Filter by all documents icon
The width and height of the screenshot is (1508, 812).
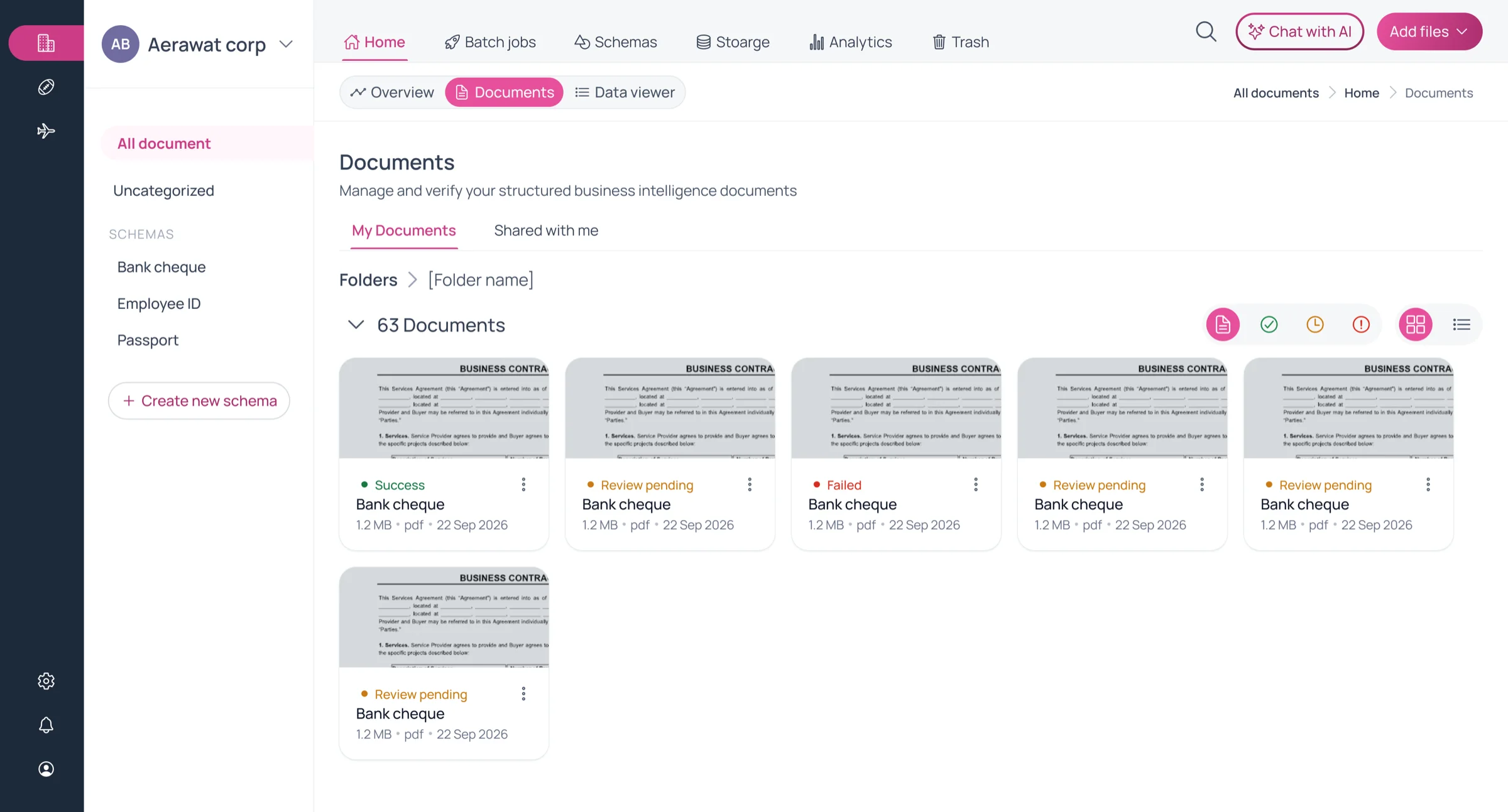pyautogui.click(x=1223, y=325)
